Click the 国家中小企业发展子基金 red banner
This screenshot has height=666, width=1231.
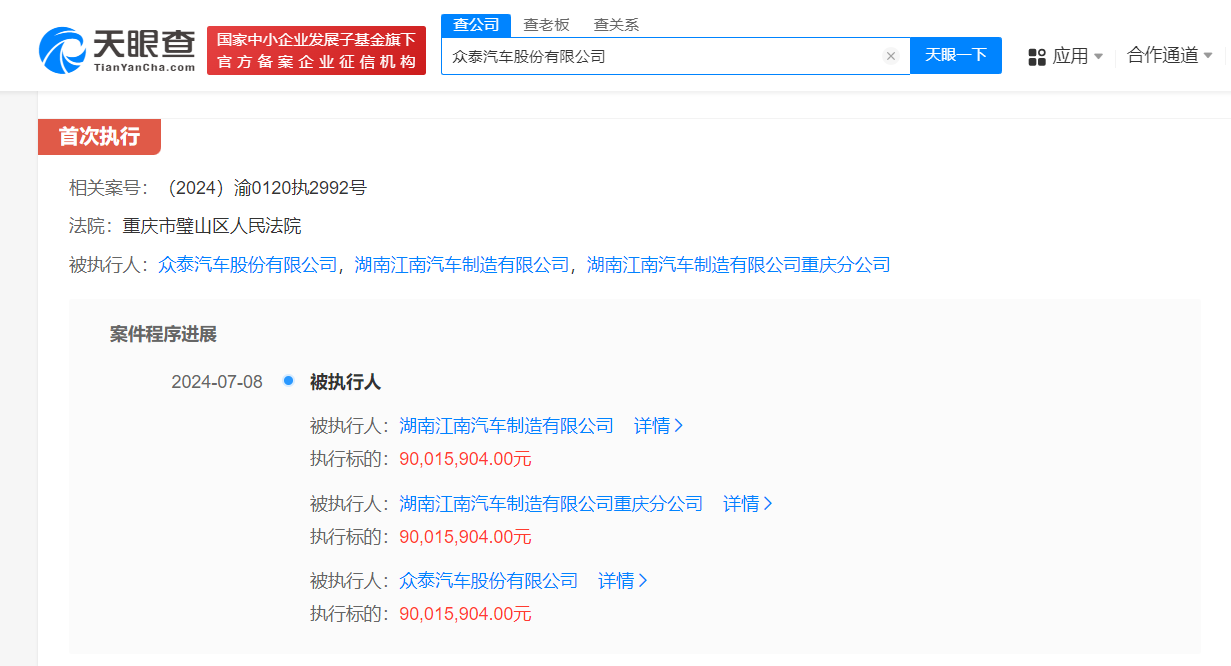coord(316,46)
